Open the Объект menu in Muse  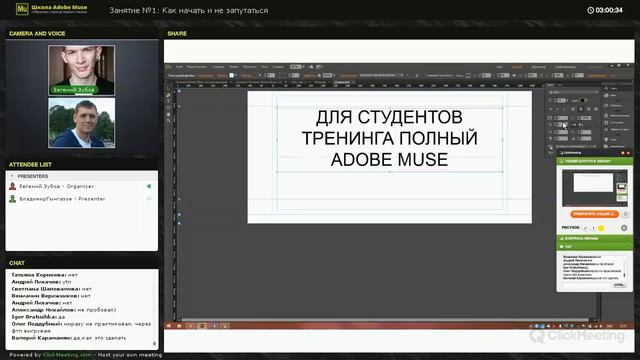[x=234, y=67]
